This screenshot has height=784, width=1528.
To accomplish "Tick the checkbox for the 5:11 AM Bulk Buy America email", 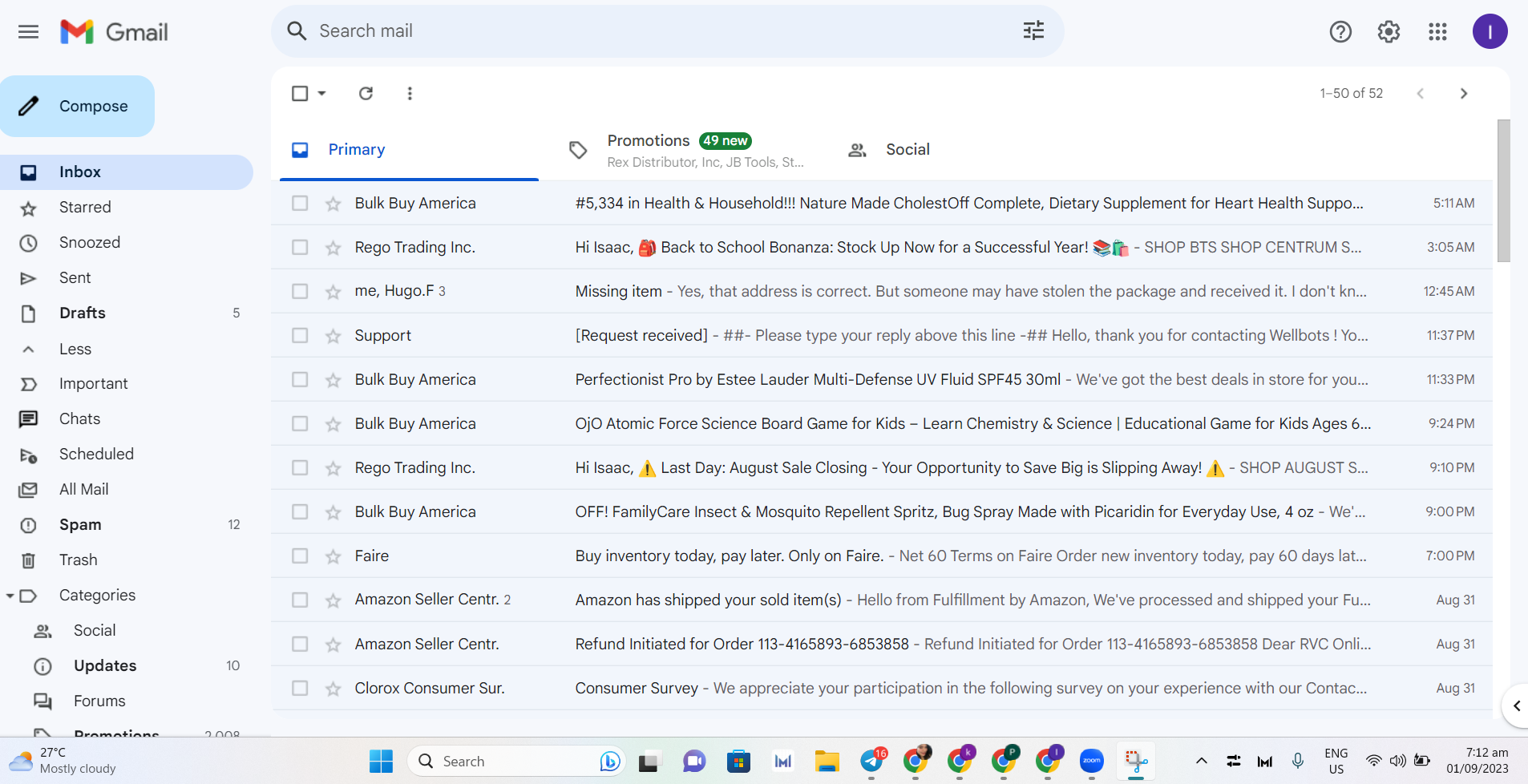I will point(300,203).
